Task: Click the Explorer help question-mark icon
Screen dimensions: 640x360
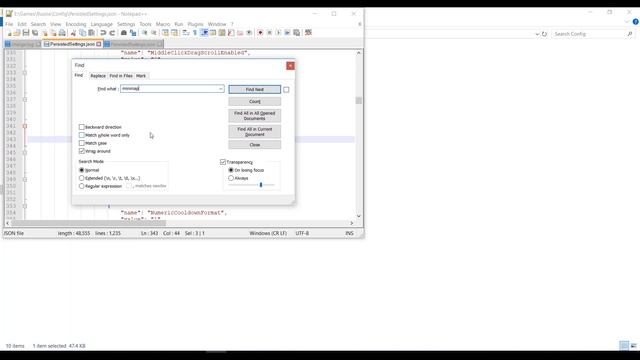Action: (636, 22)
